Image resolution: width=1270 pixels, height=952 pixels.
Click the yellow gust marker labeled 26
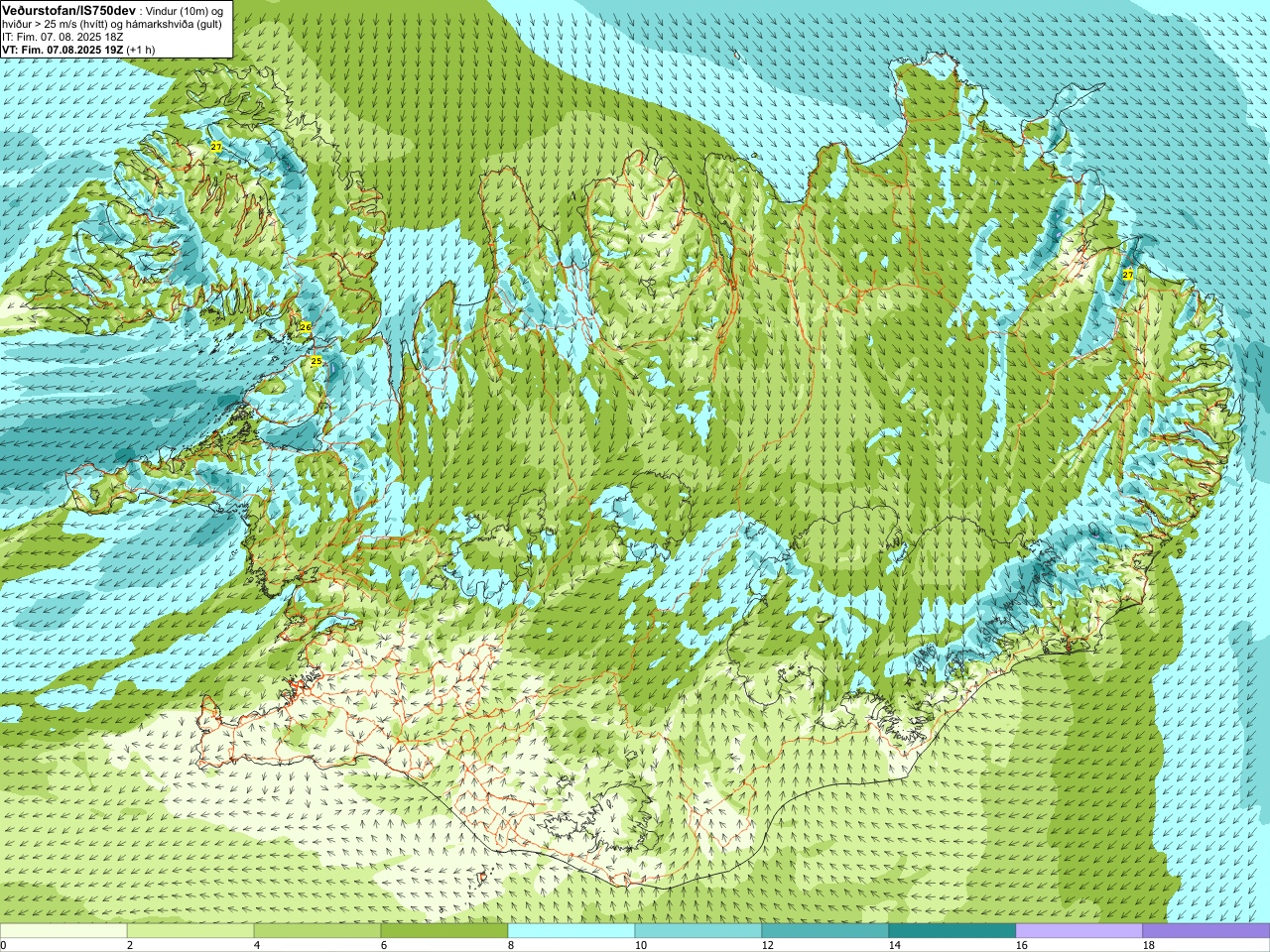[x=306, y=327]
